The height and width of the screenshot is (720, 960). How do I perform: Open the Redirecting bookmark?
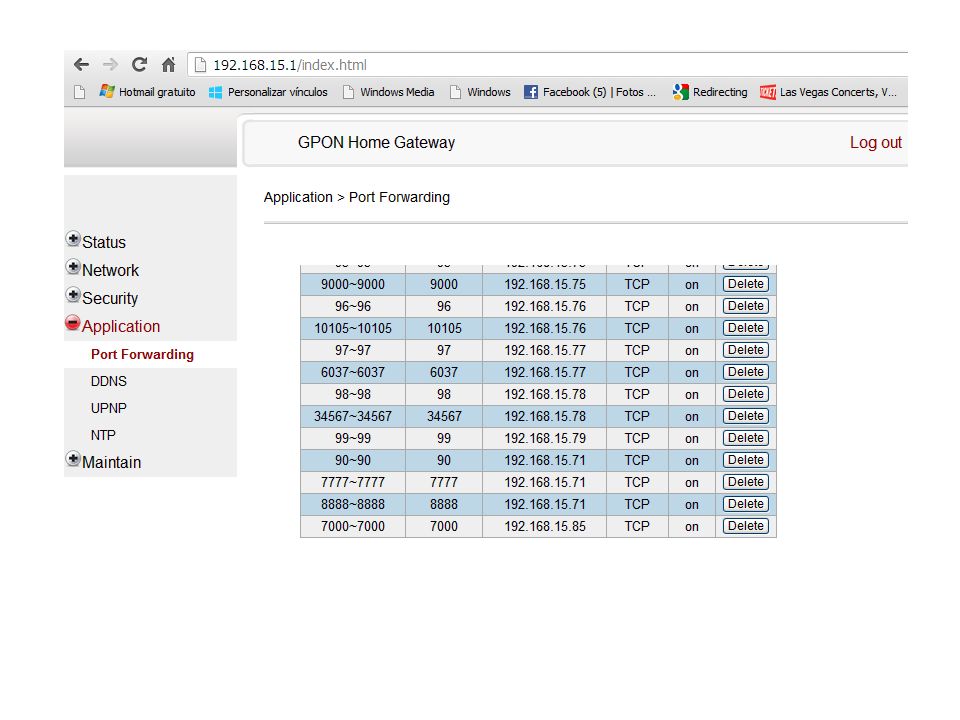(710, 92)
